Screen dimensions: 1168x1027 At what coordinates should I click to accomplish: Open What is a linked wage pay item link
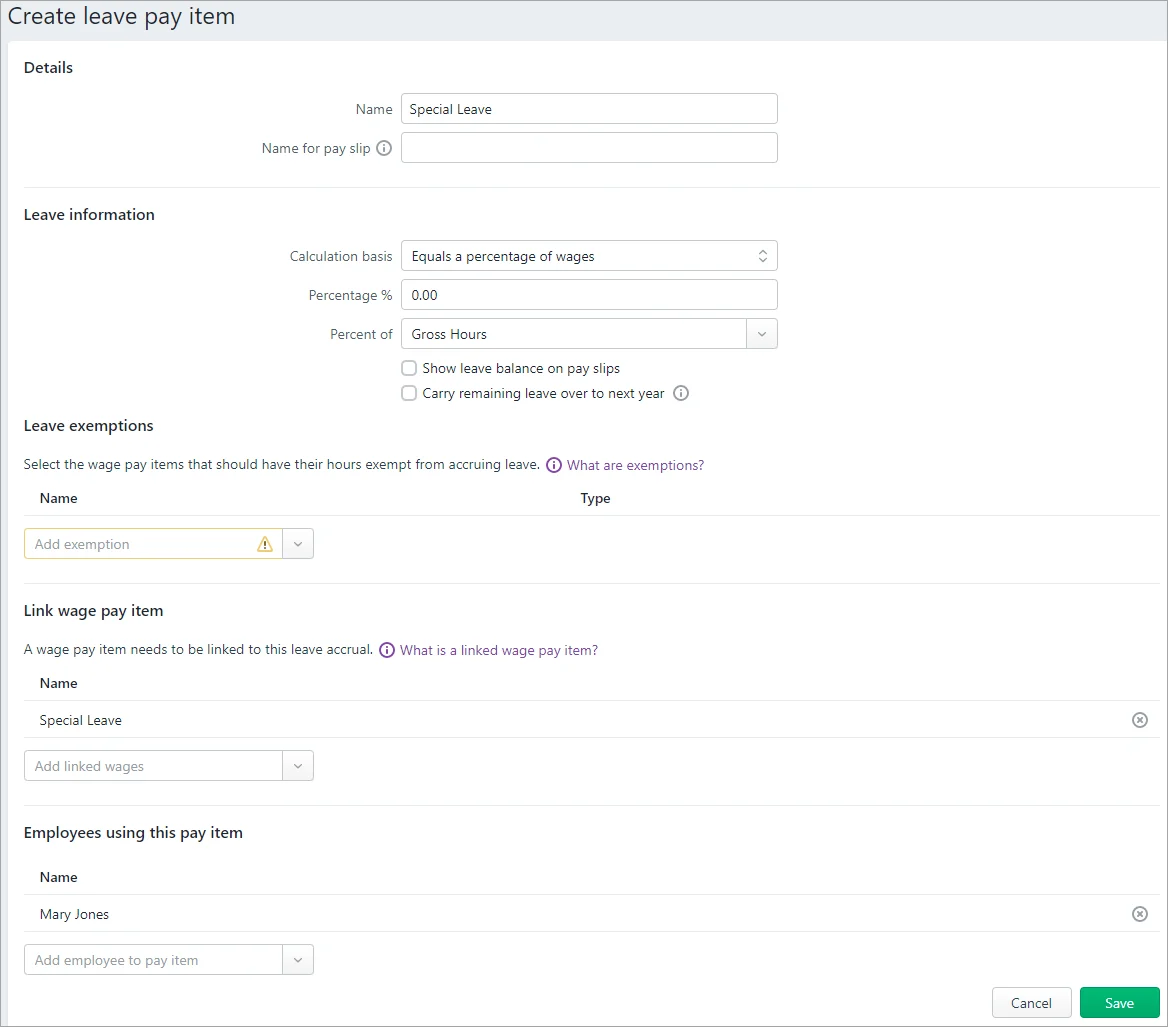[x=498, y=650]
